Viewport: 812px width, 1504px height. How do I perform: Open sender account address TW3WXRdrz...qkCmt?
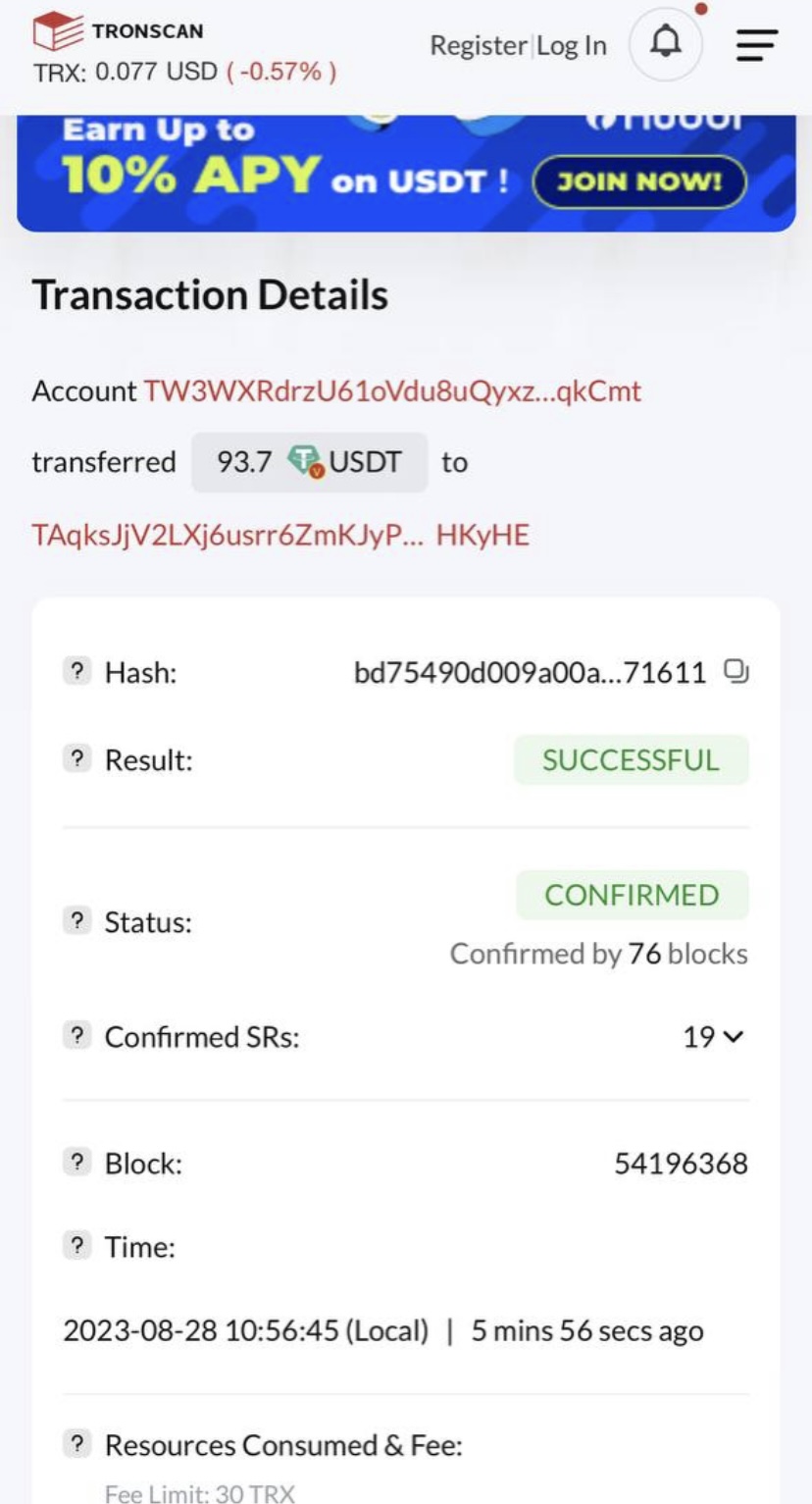pyautogui.click(x=392, y=391)
